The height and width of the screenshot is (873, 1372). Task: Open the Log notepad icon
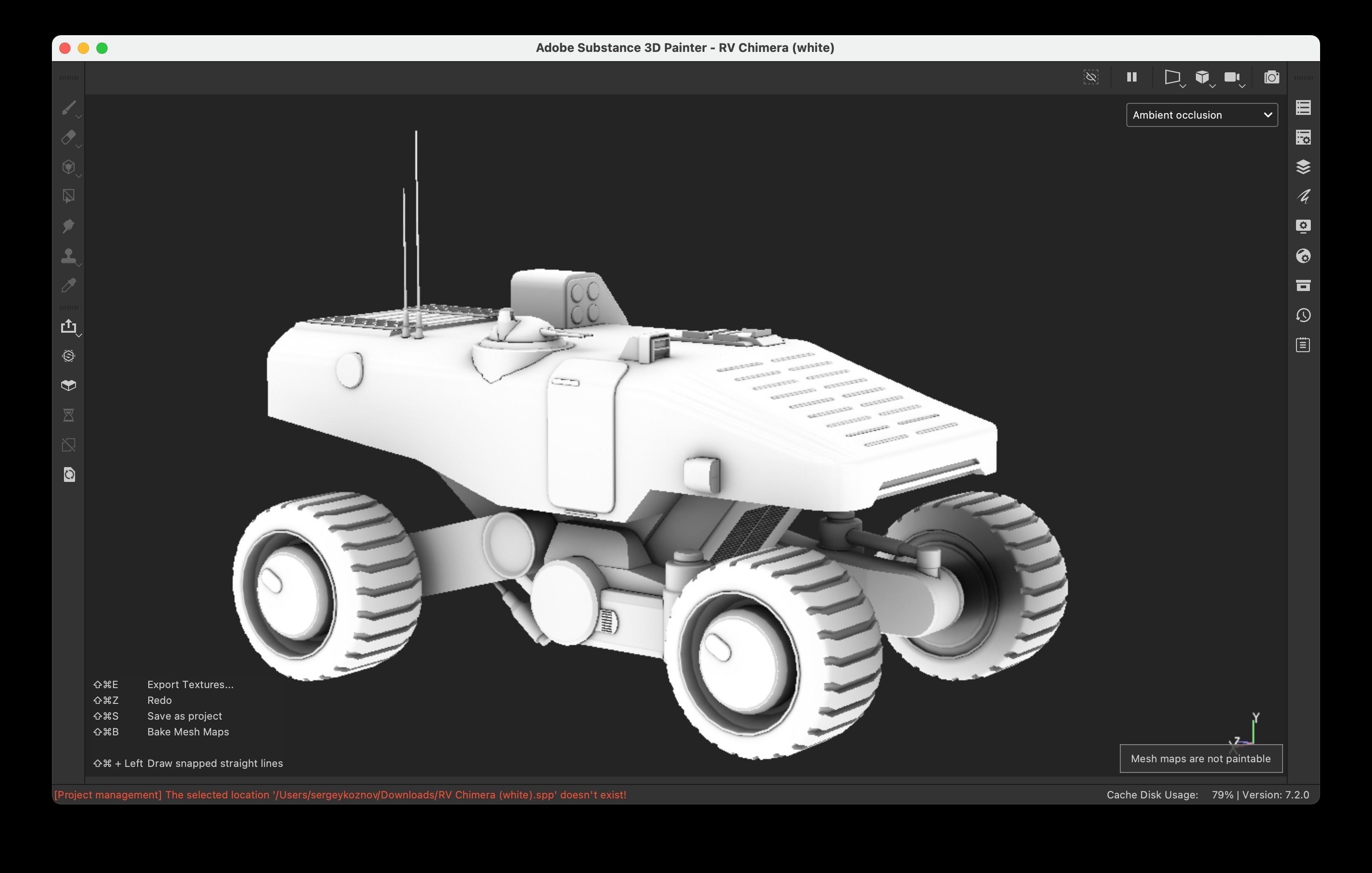pos(1303,345)
